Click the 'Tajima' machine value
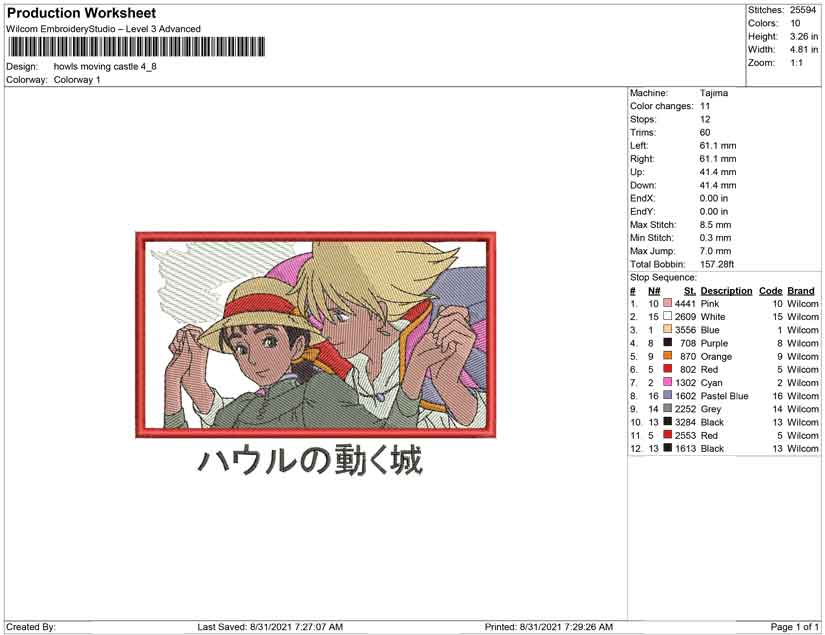 point(714,93)
